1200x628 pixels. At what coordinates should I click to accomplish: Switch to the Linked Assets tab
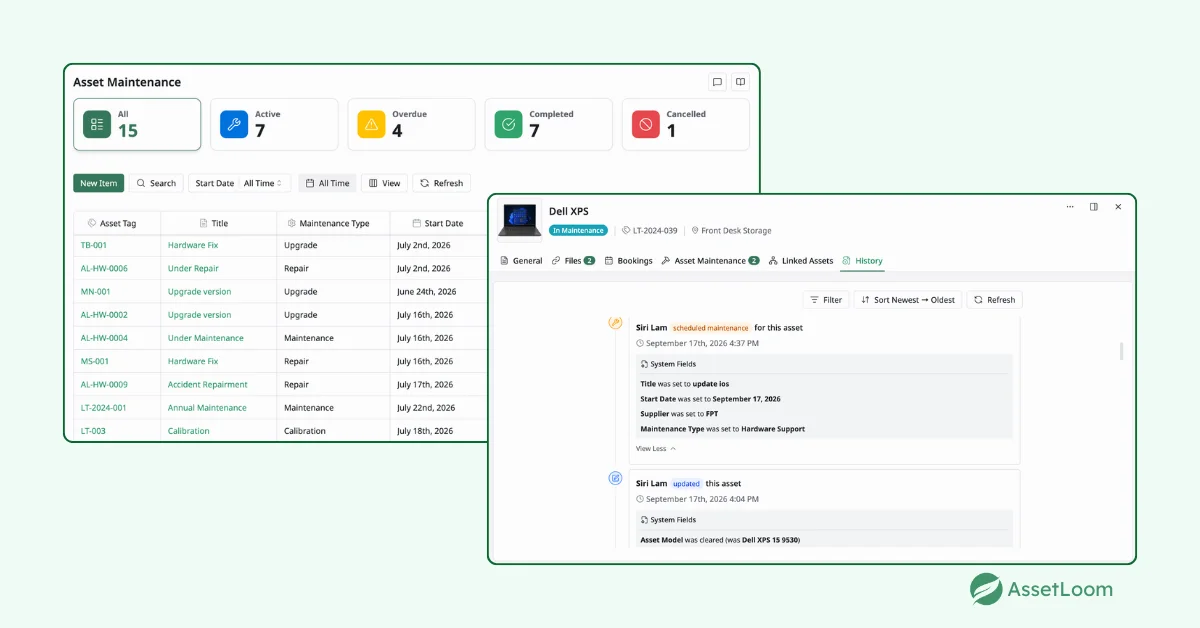(800, 261)
